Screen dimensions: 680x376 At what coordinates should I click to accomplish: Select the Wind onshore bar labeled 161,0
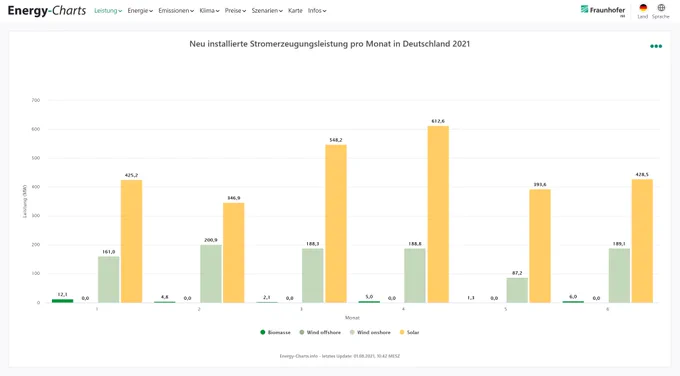pyautogui.click(x=108, y=280)
